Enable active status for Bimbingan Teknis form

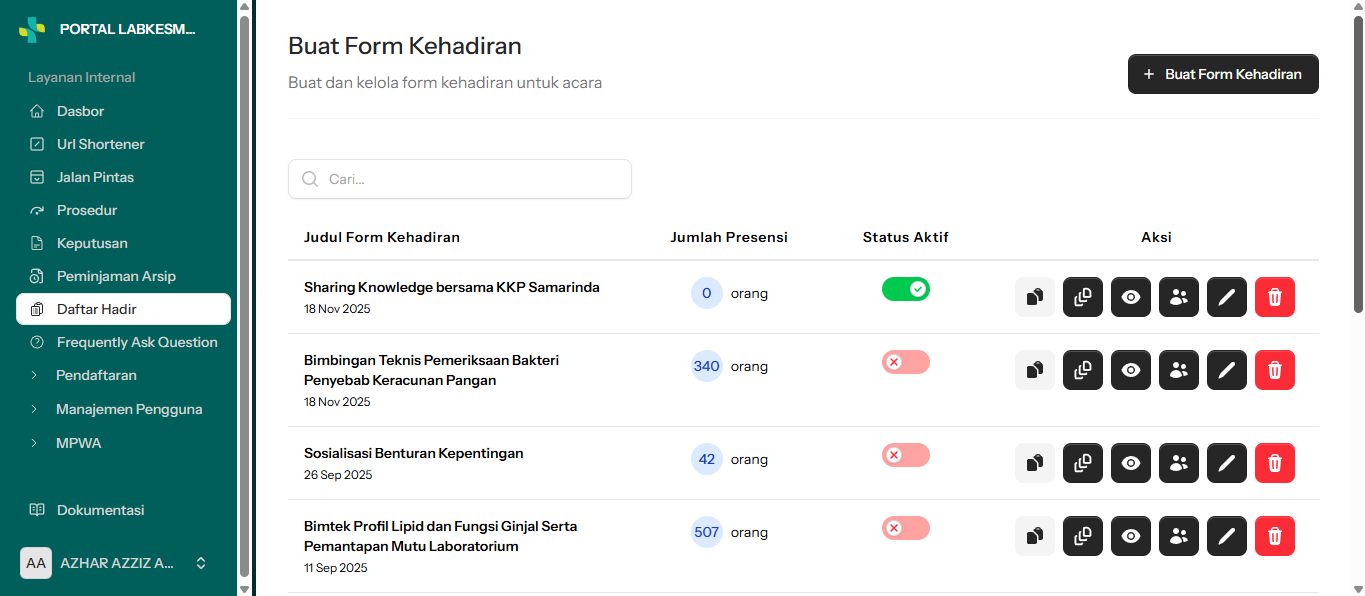click(x=906, y=362)
